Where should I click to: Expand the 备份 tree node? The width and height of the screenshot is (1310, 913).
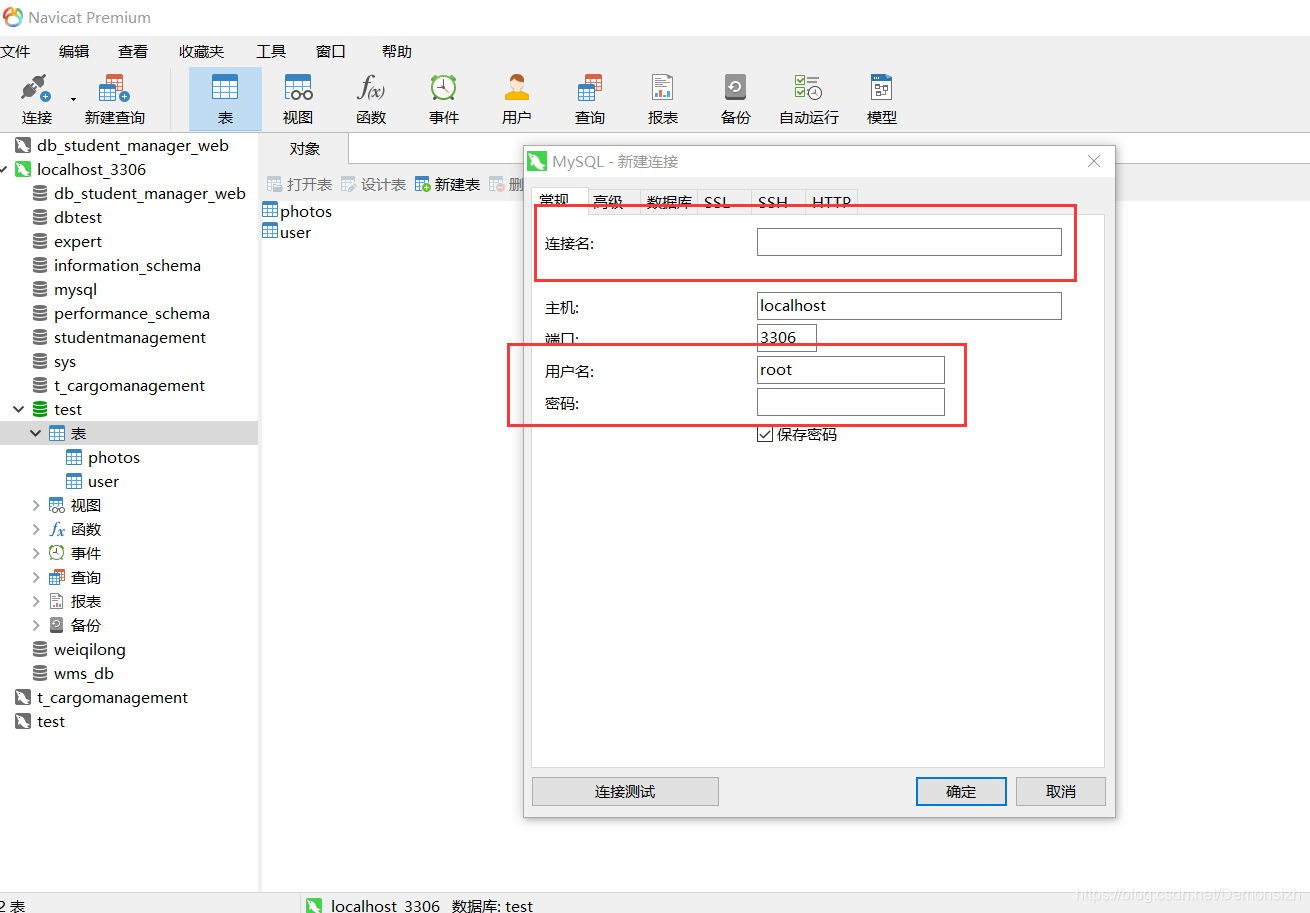[x=36, y=625]
